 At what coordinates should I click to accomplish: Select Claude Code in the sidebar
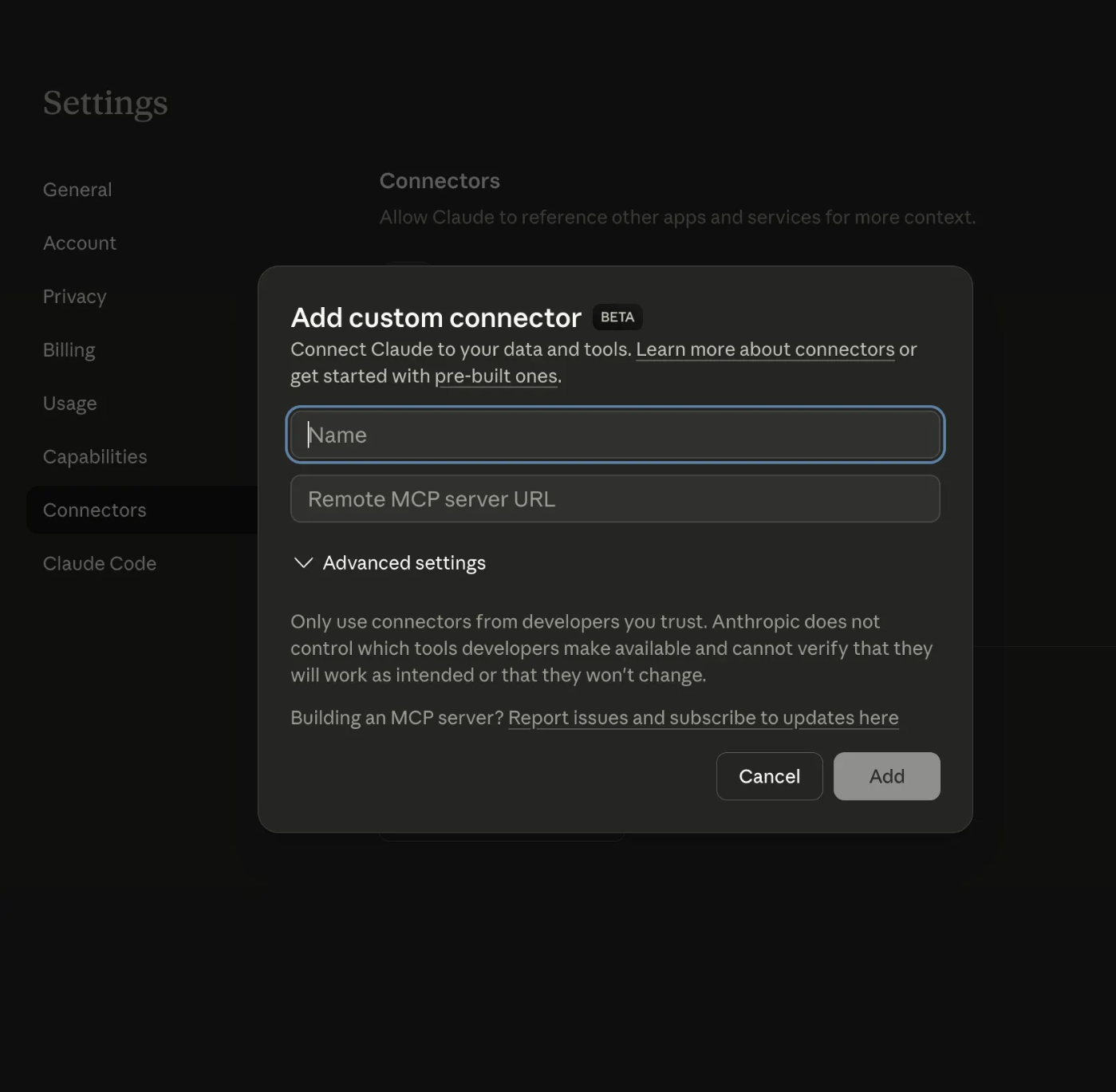click(x=99, y=563)
